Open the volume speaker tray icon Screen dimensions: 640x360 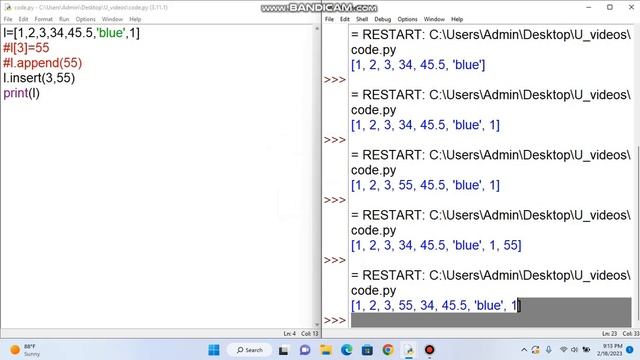click(x=574, y=350)
